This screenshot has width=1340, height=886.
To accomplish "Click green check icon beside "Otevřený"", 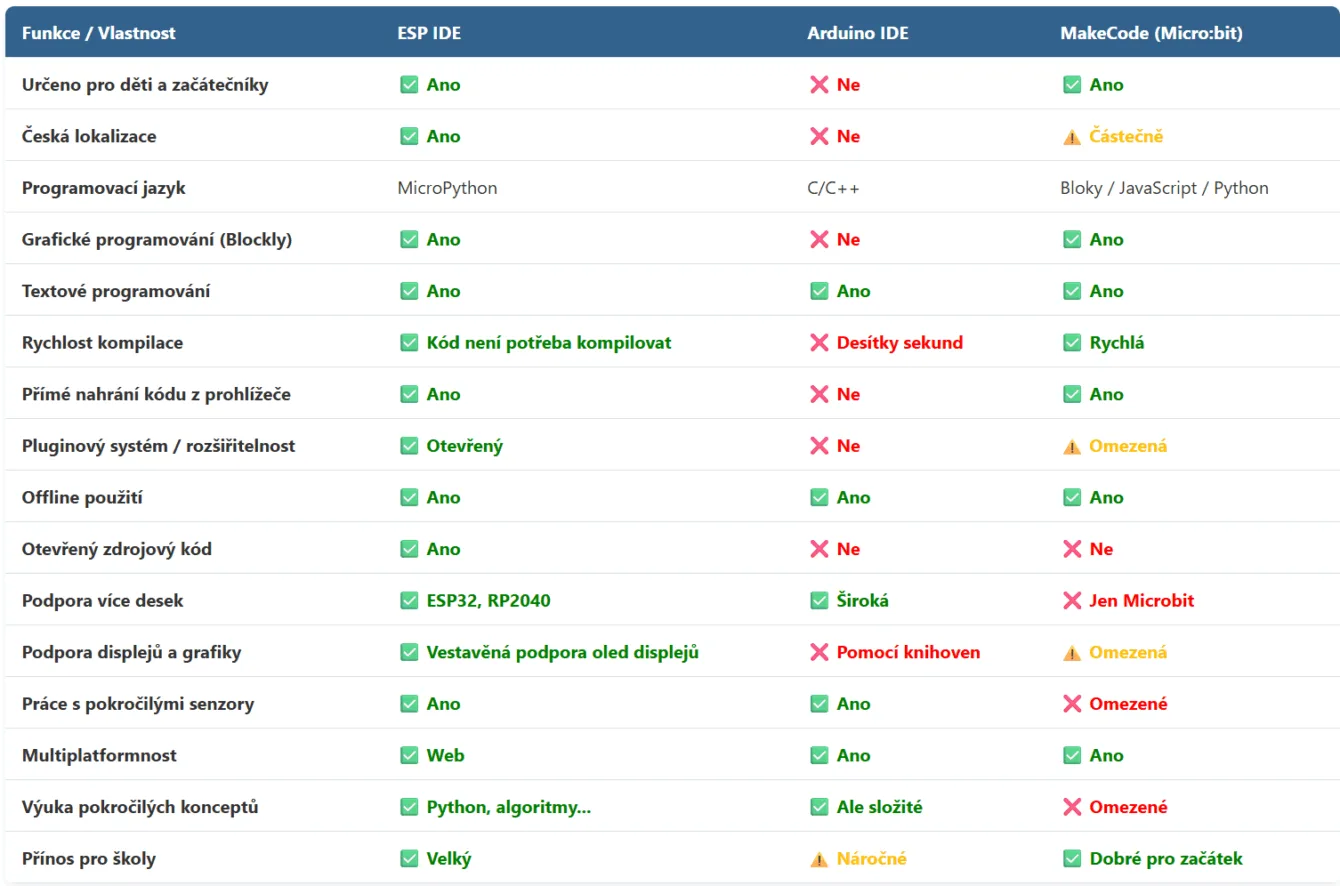I will (409, 446).
